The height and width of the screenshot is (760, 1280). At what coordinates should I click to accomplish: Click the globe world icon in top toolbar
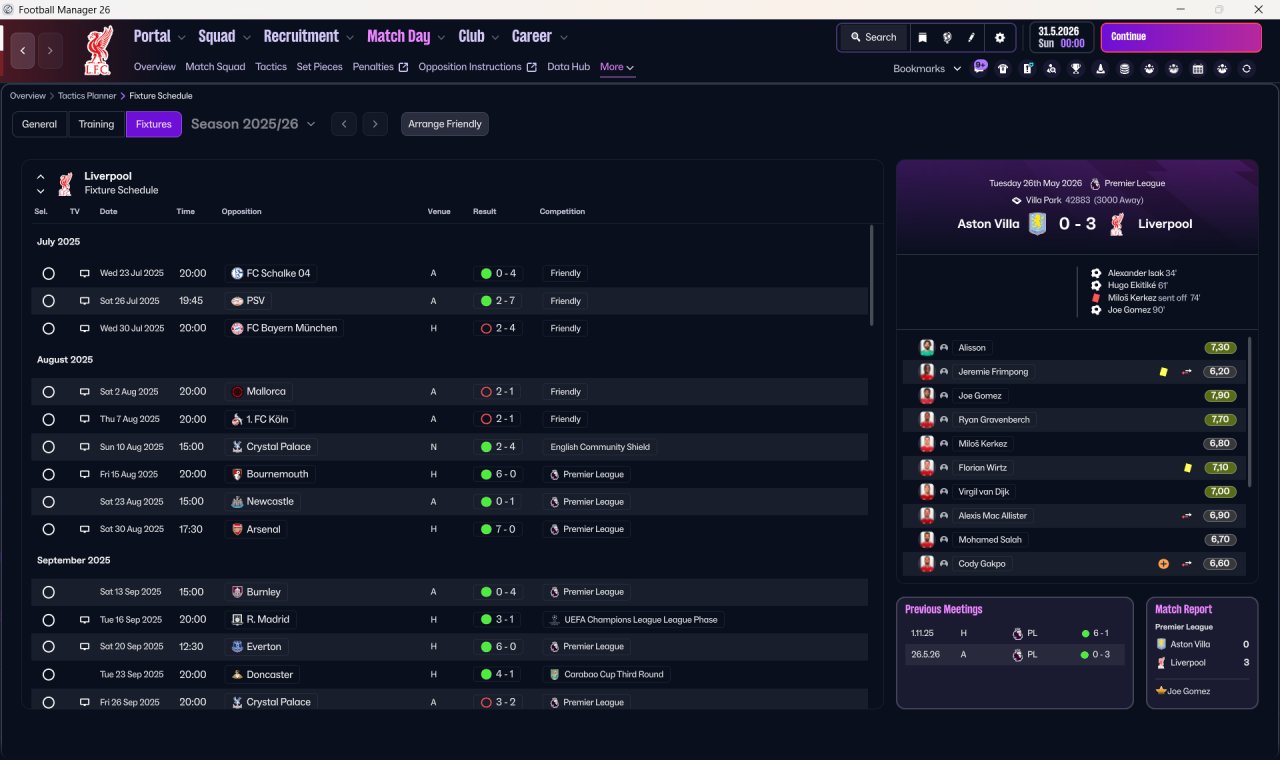tap(946, 37)
